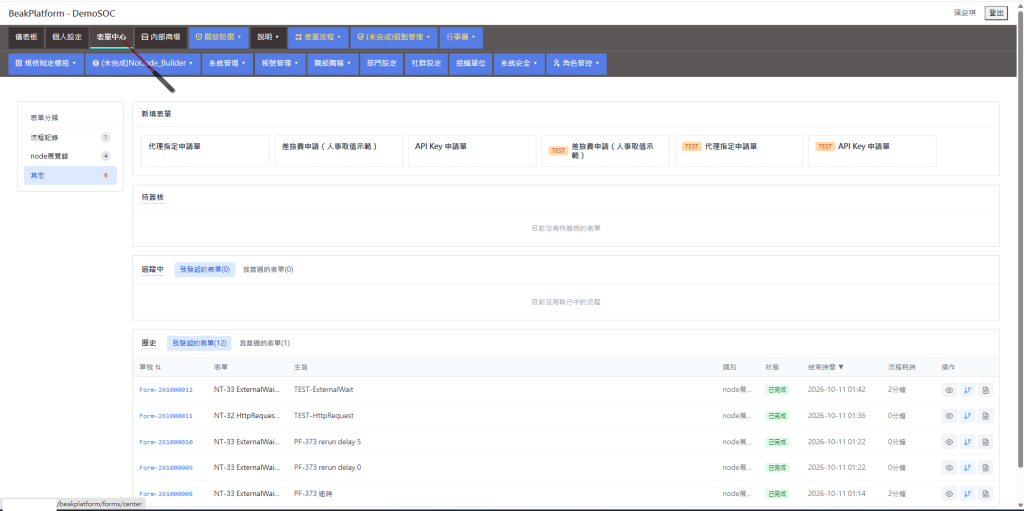
Task: Select the 其他 category in sidebar
Action: point(71,175)
